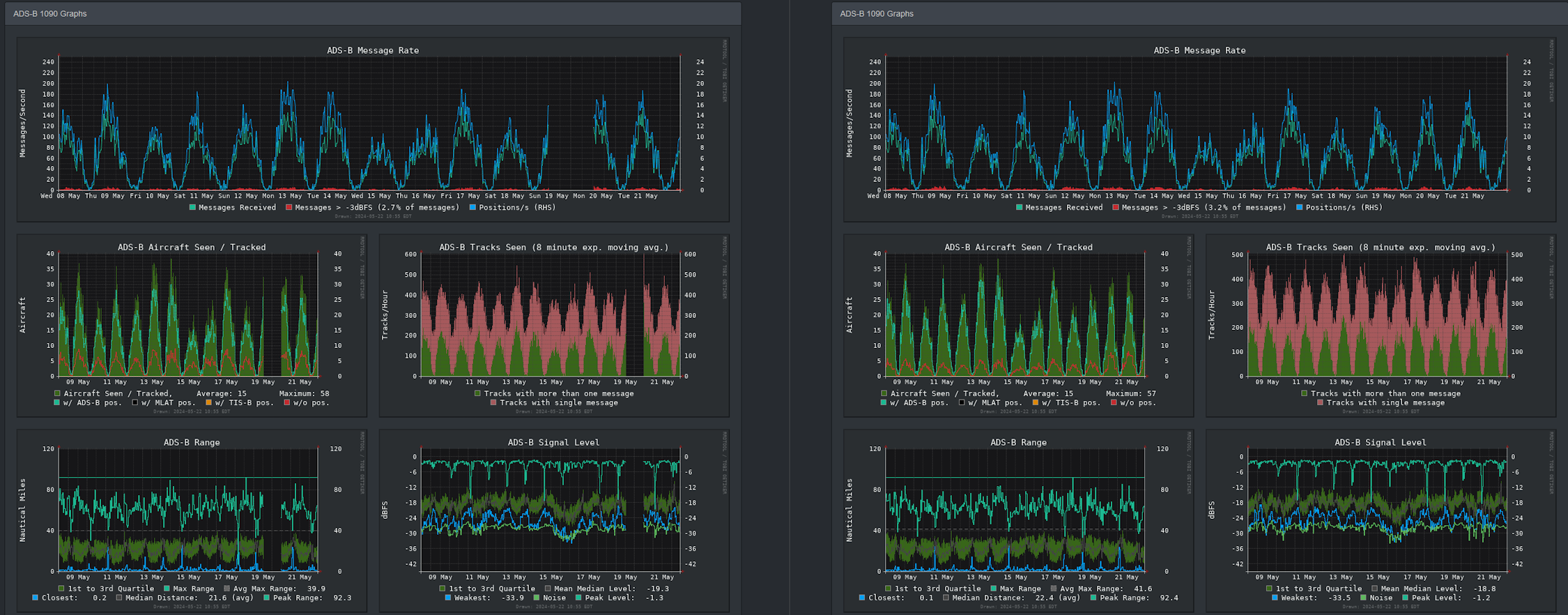Open right panel's Aircraft Seen / Tracked graph
The image size is (1568, 615).
[1018, 326]
